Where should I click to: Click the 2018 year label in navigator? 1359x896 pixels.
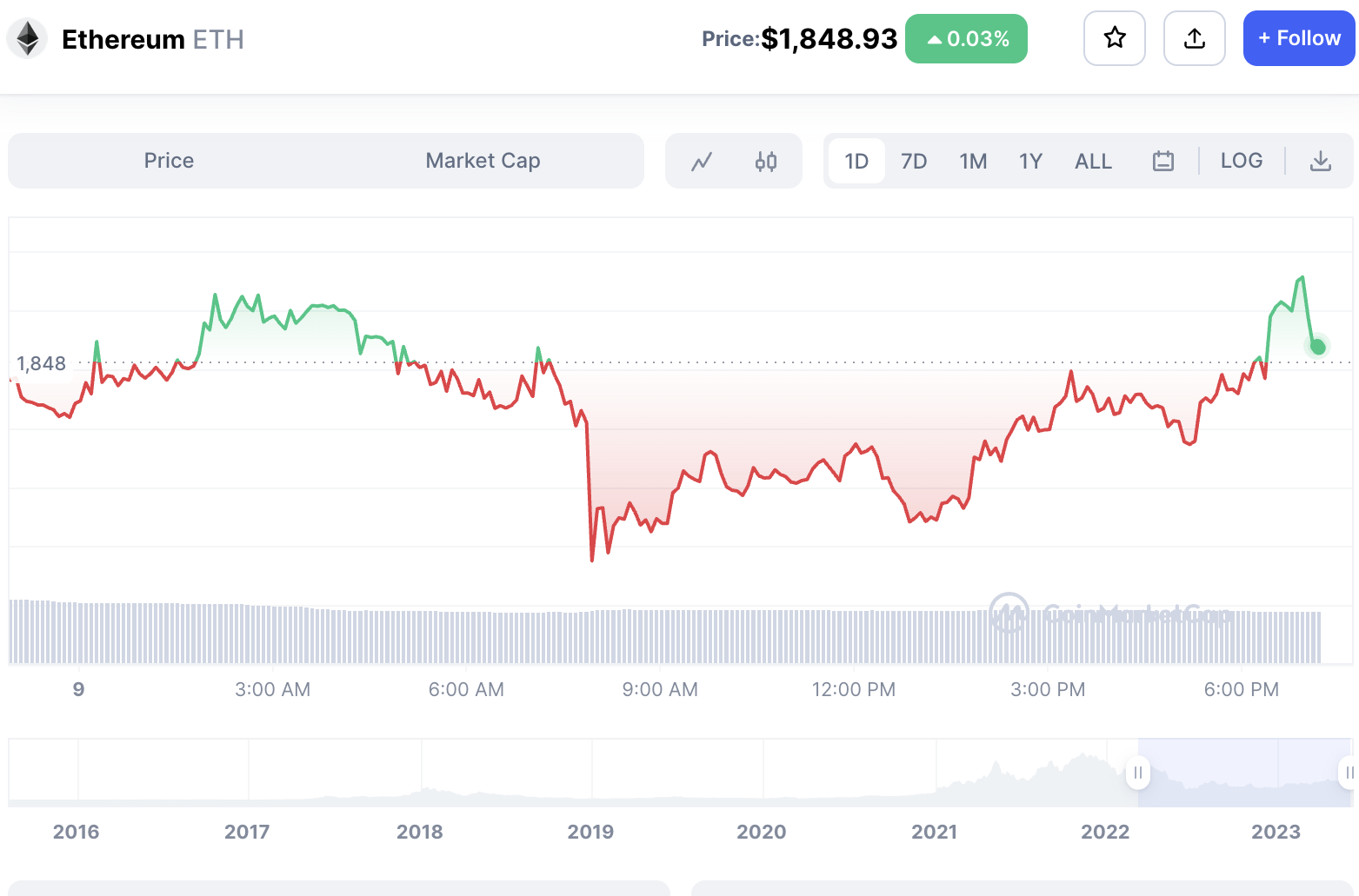point(419,832)
